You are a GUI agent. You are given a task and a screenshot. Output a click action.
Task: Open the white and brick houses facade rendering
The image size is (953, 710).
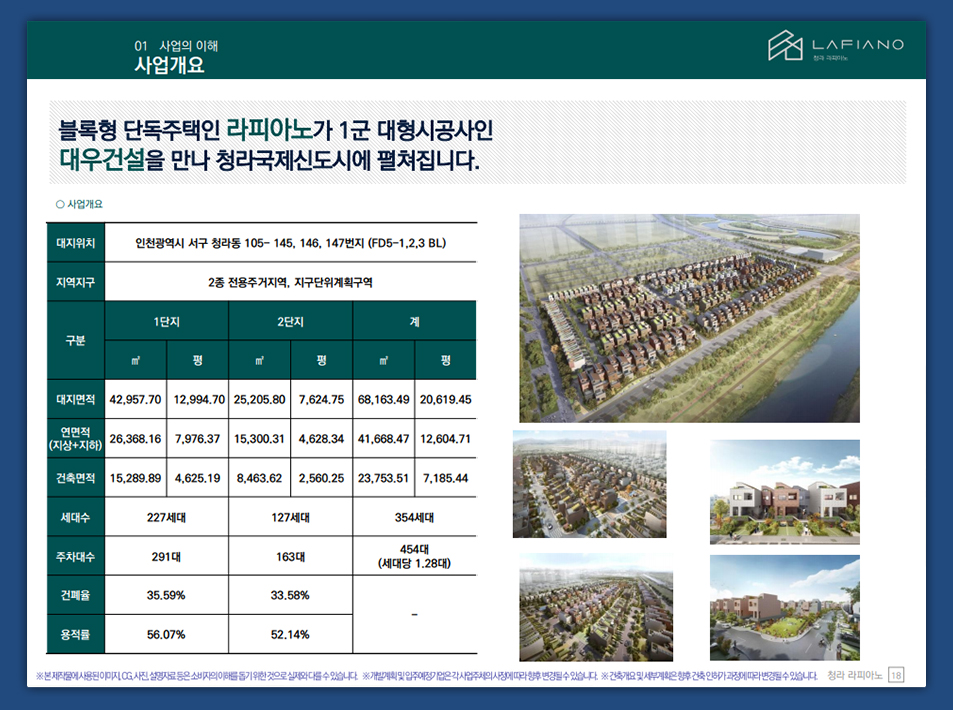tap(785, 492)
